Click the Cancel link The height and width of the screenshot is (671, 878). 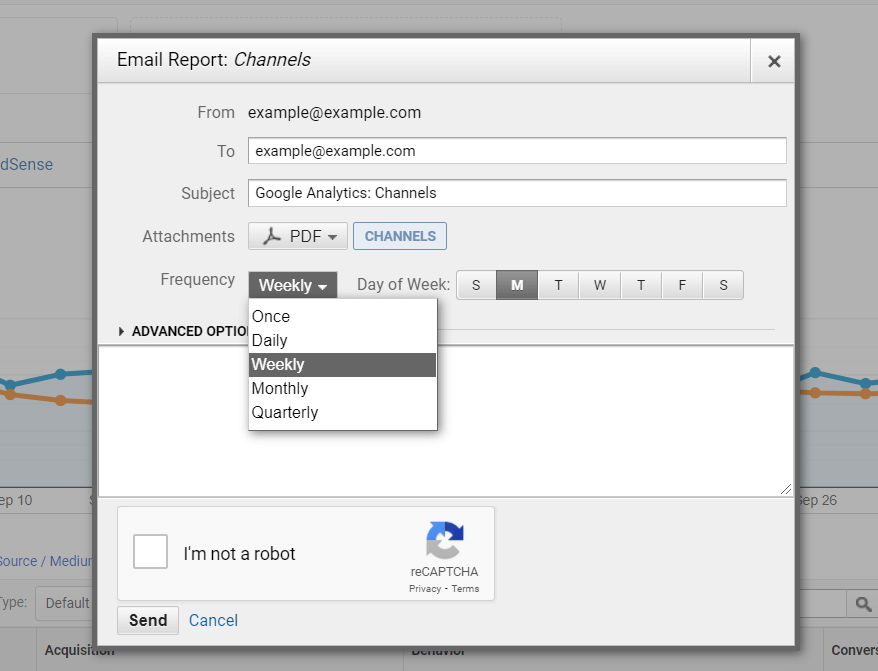213,620
